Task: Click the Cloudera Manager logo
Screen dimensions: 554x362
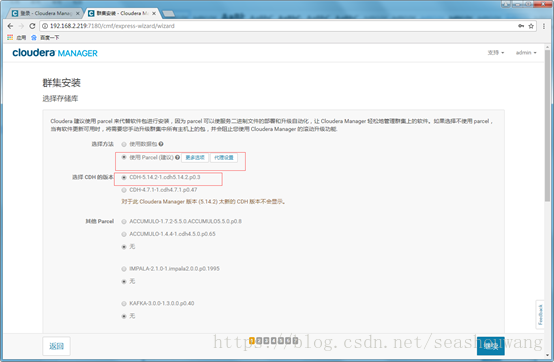Action: tap(55, 53)
